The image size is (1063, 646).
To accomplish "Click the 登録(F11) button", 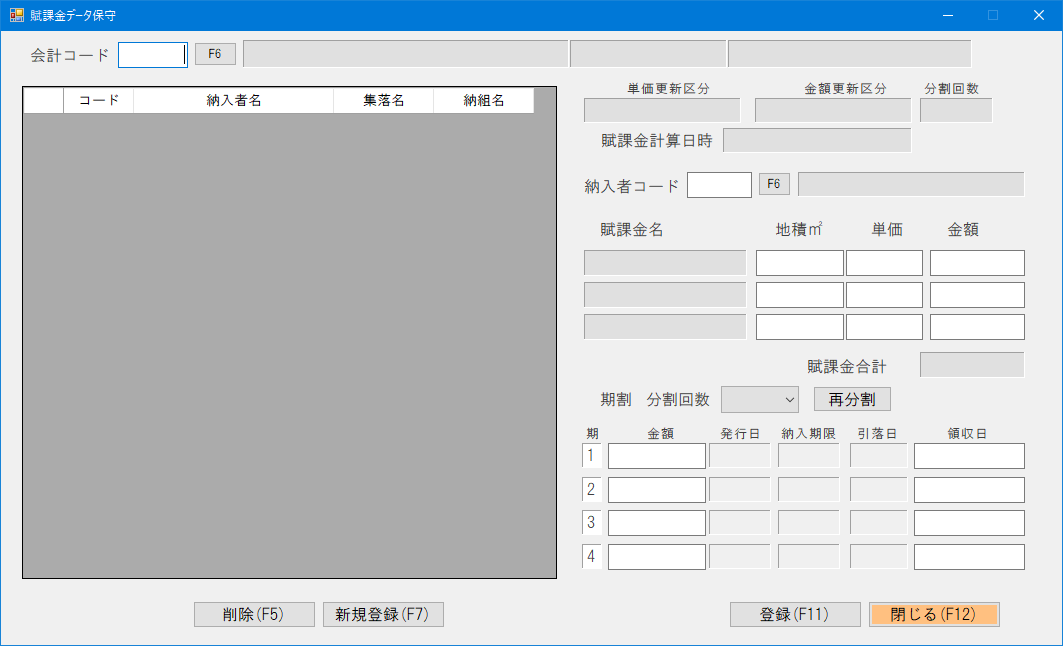I will coord(794,614).
